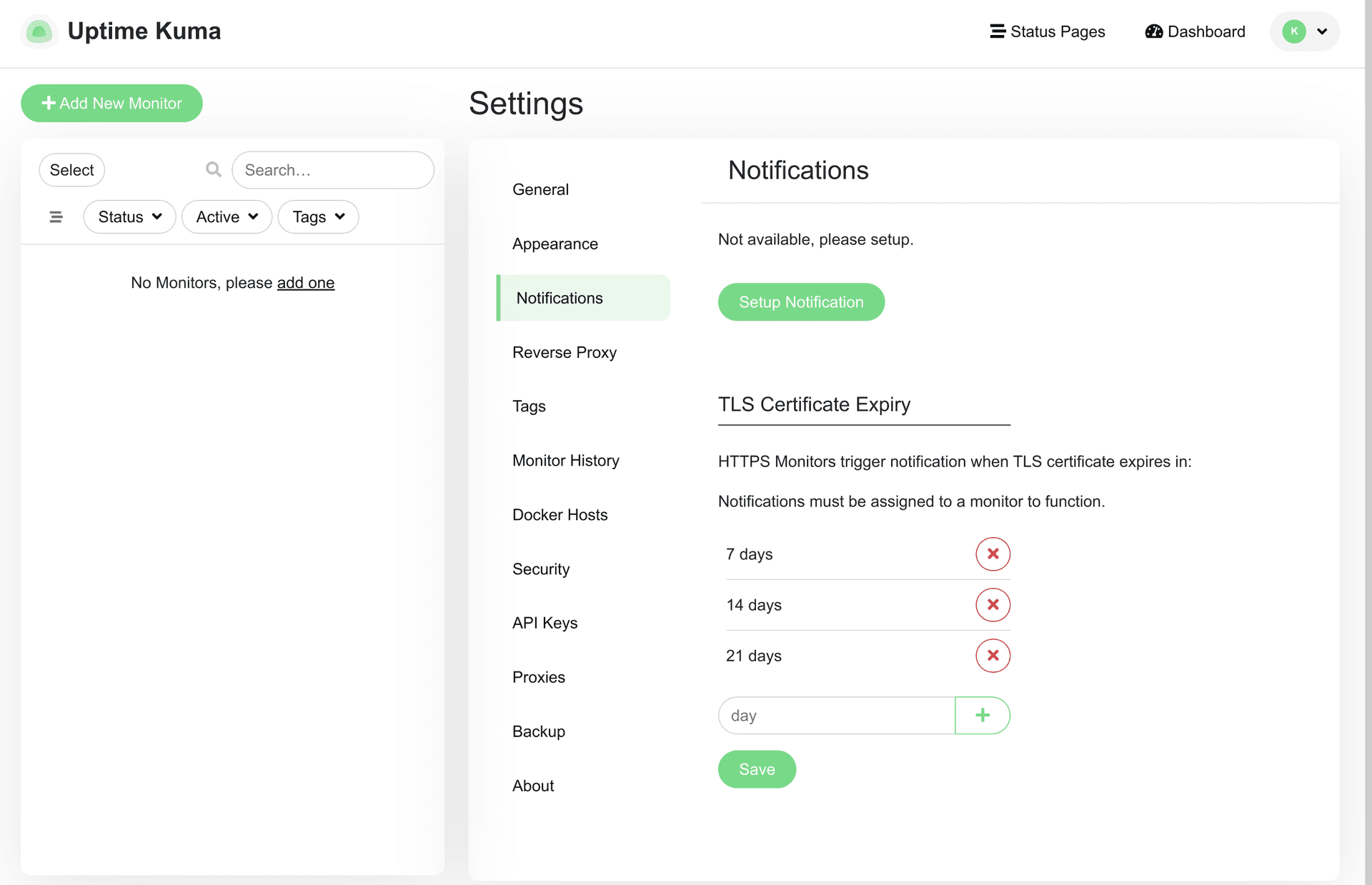
Task: Expand the Active filter dropdown
Action: pyautogui.click(x=227, y=217)
